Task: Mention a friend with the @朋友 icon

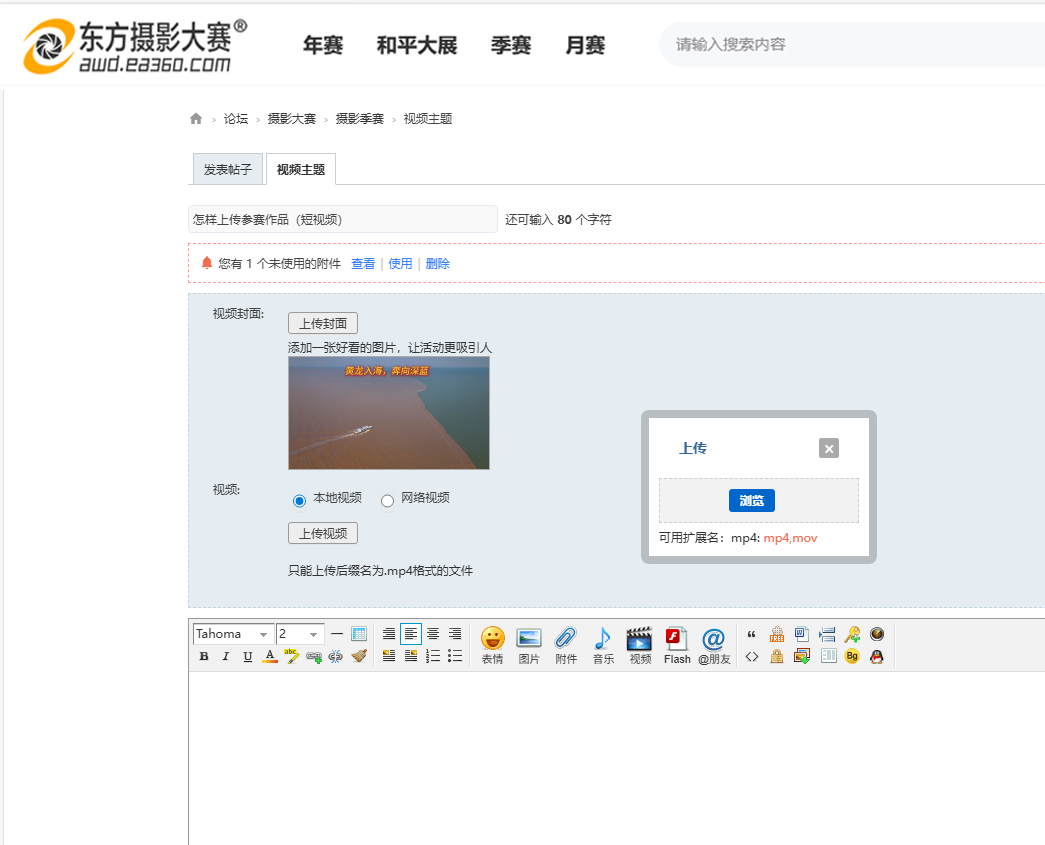Action: click(x=713, y=644)
